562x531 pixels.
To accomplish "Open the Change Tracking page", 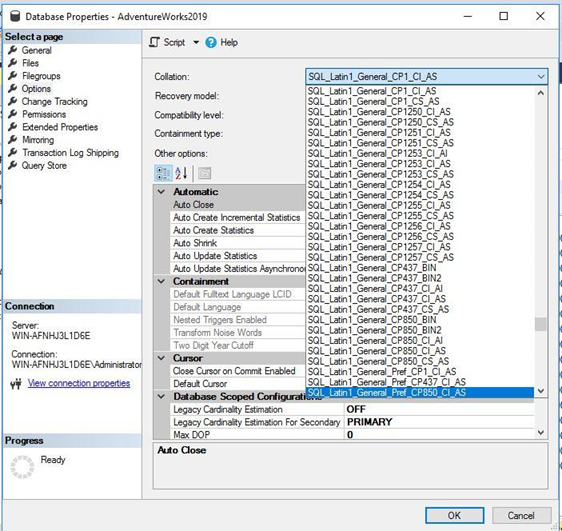I will click(x=54, y=102).
